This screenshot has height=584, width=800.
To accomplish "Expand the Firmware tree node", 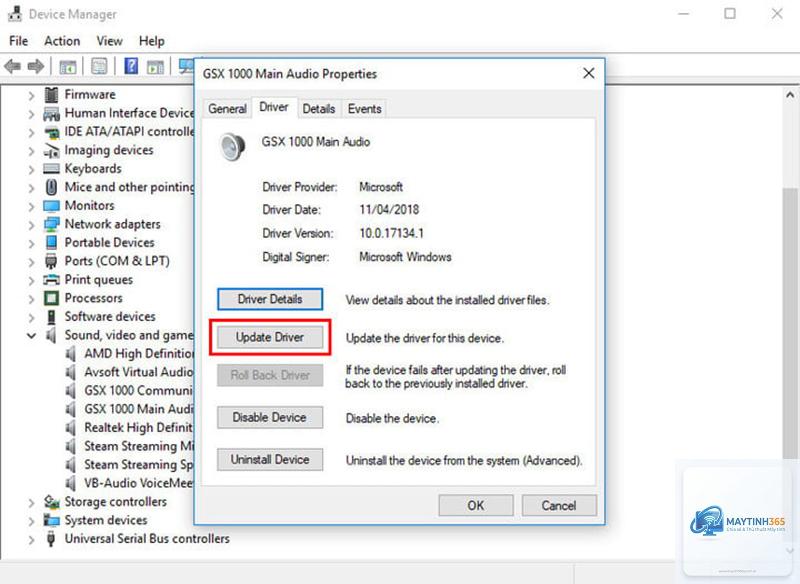I will [31, 95].
